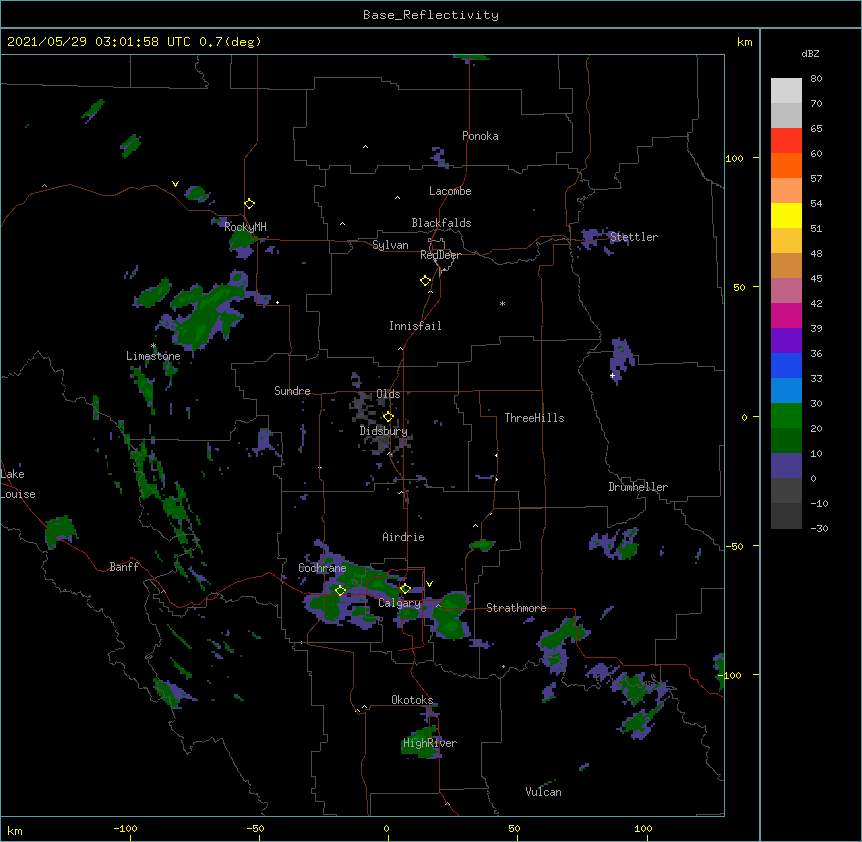Viewport: 862px width, 842px height.
Task: Select the blue 36-33 dBZ legend swatch
Action: pos(786,366)
